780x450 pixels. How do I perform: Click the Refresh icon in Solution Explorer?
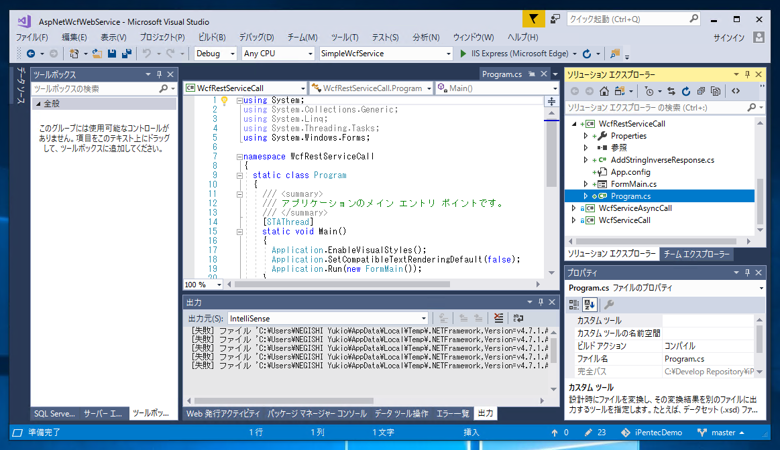pyautogui.click(x=686, y=91)
